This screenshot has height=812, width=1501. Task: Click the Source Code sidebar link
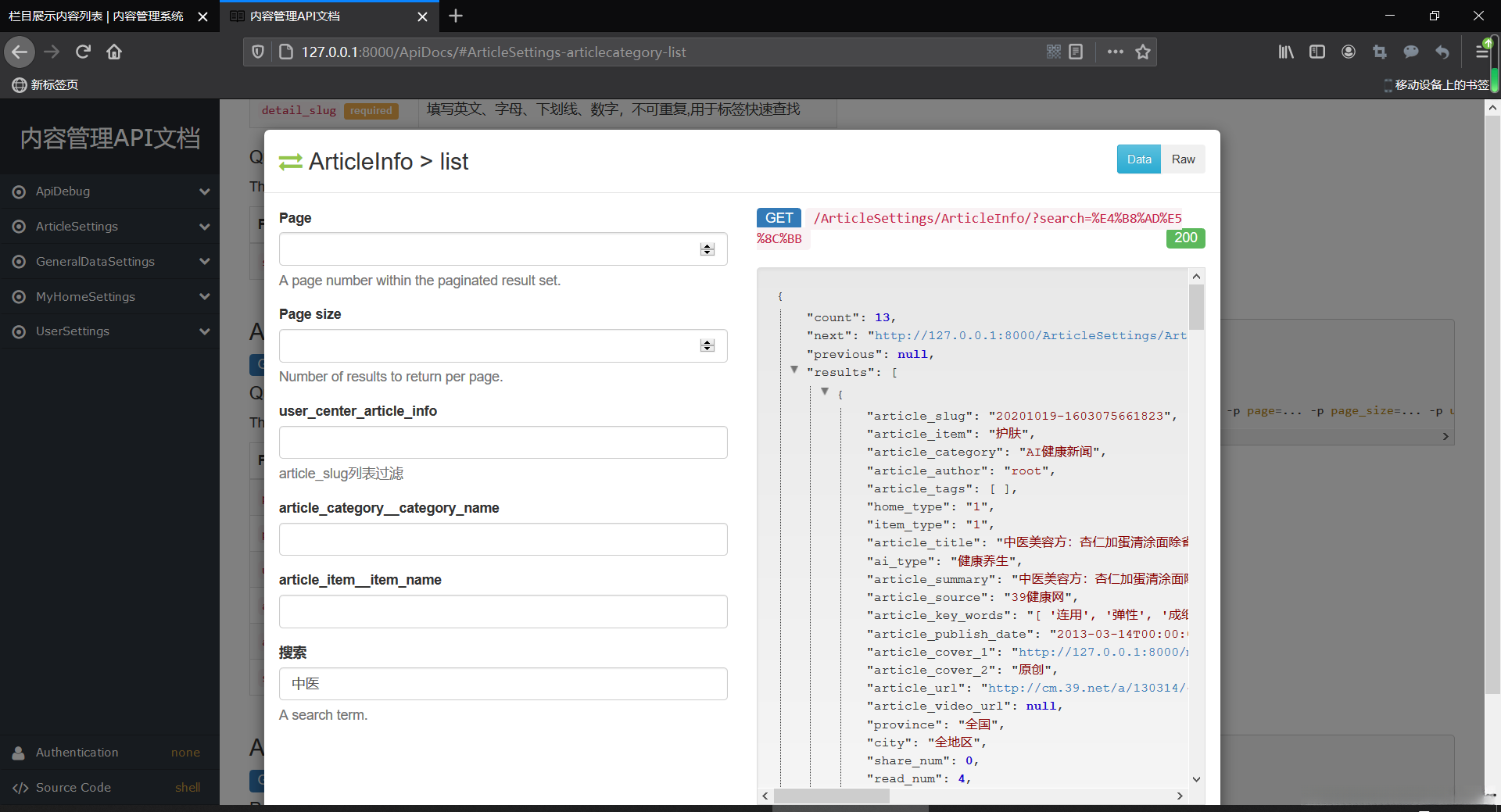pos(73,788)
